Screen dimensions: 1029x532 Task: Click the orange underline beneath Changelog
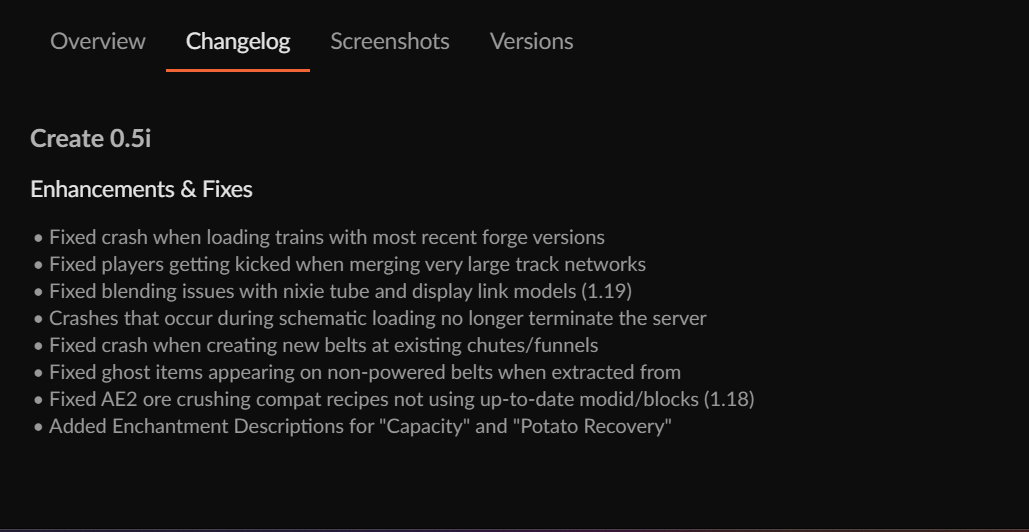(238, 71)
